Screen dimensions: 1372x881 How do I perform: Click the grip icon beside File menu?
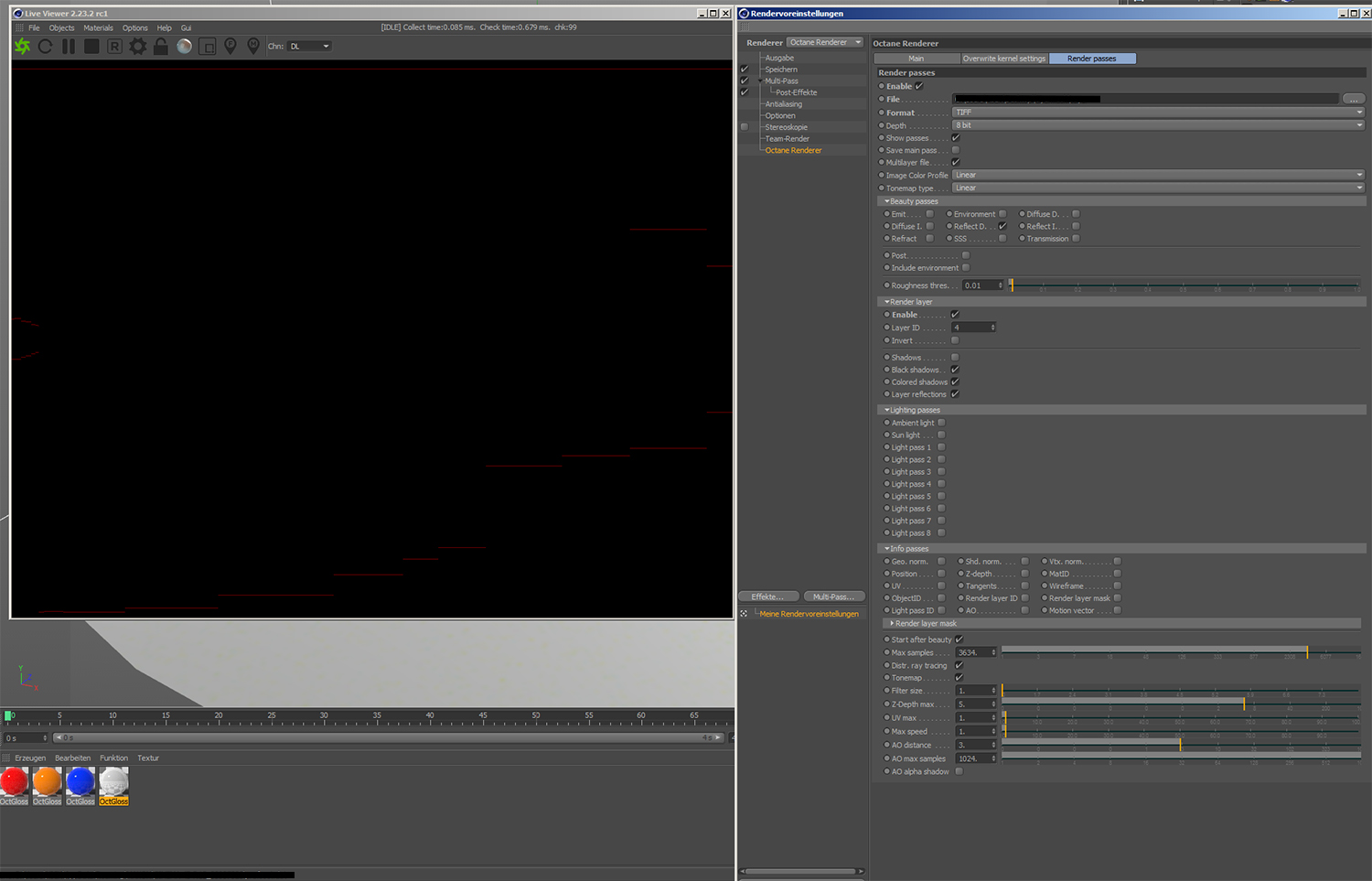click(x=19, y=27)
